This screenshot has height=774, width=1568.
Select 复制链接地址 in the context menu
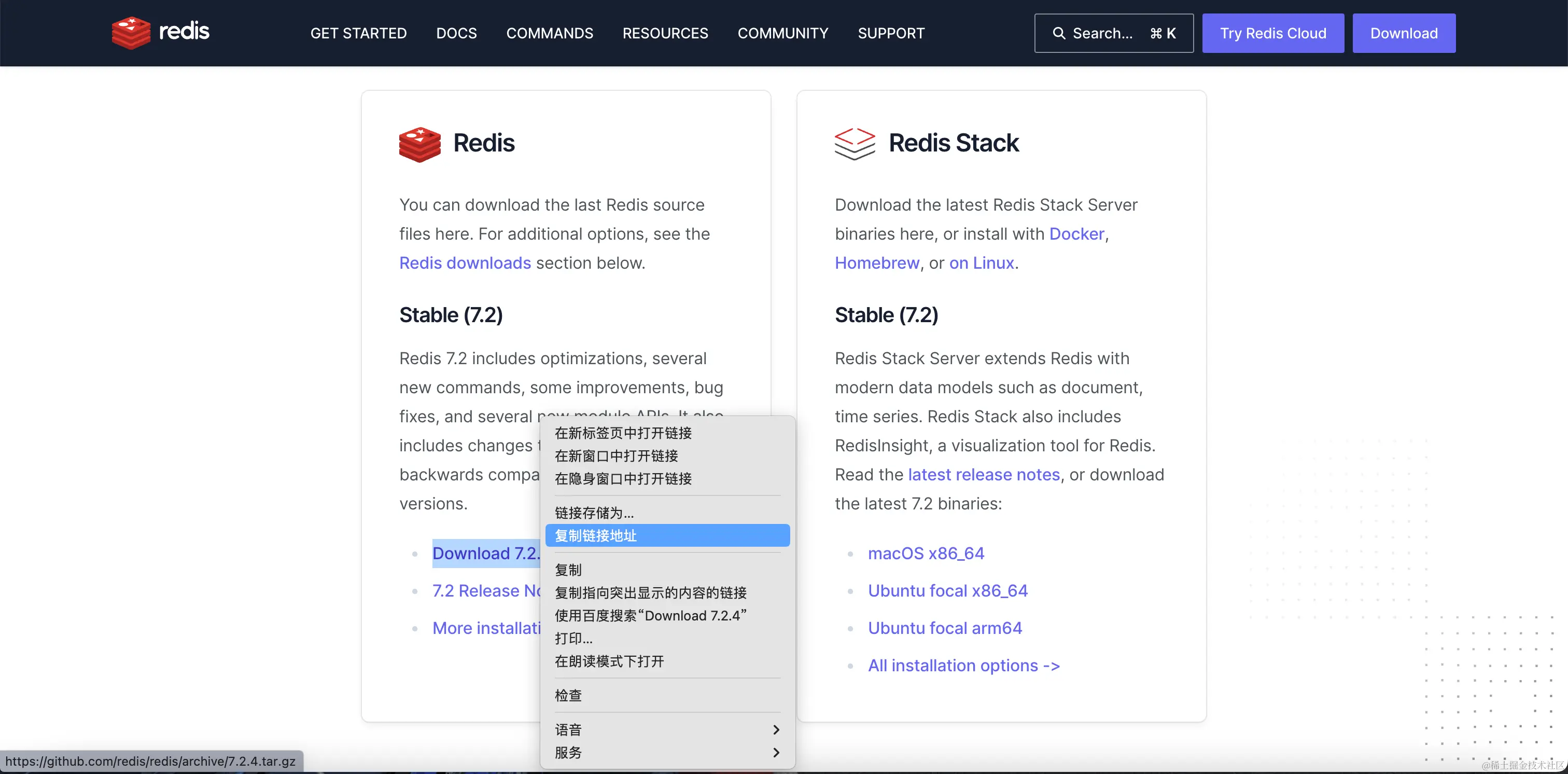coord(667,536)
